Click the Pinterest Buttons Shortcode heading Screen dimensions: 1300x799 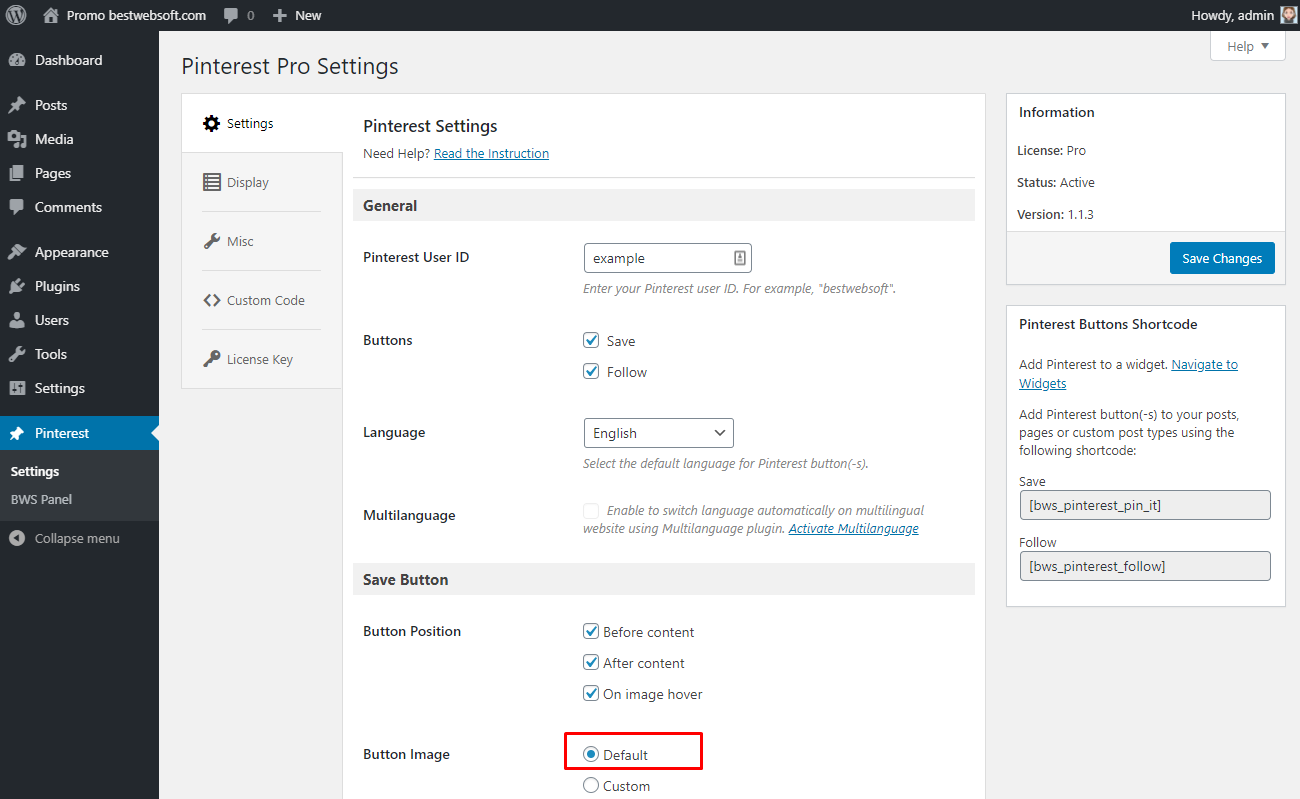click(1108, 324)
